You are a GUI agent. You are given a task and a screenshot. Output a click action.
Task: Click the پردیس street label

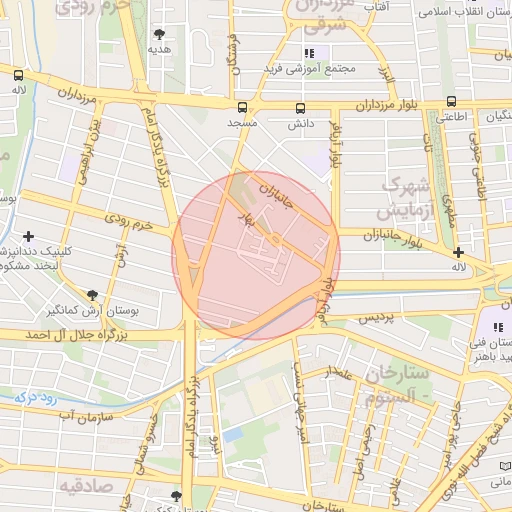coord(376,318)
